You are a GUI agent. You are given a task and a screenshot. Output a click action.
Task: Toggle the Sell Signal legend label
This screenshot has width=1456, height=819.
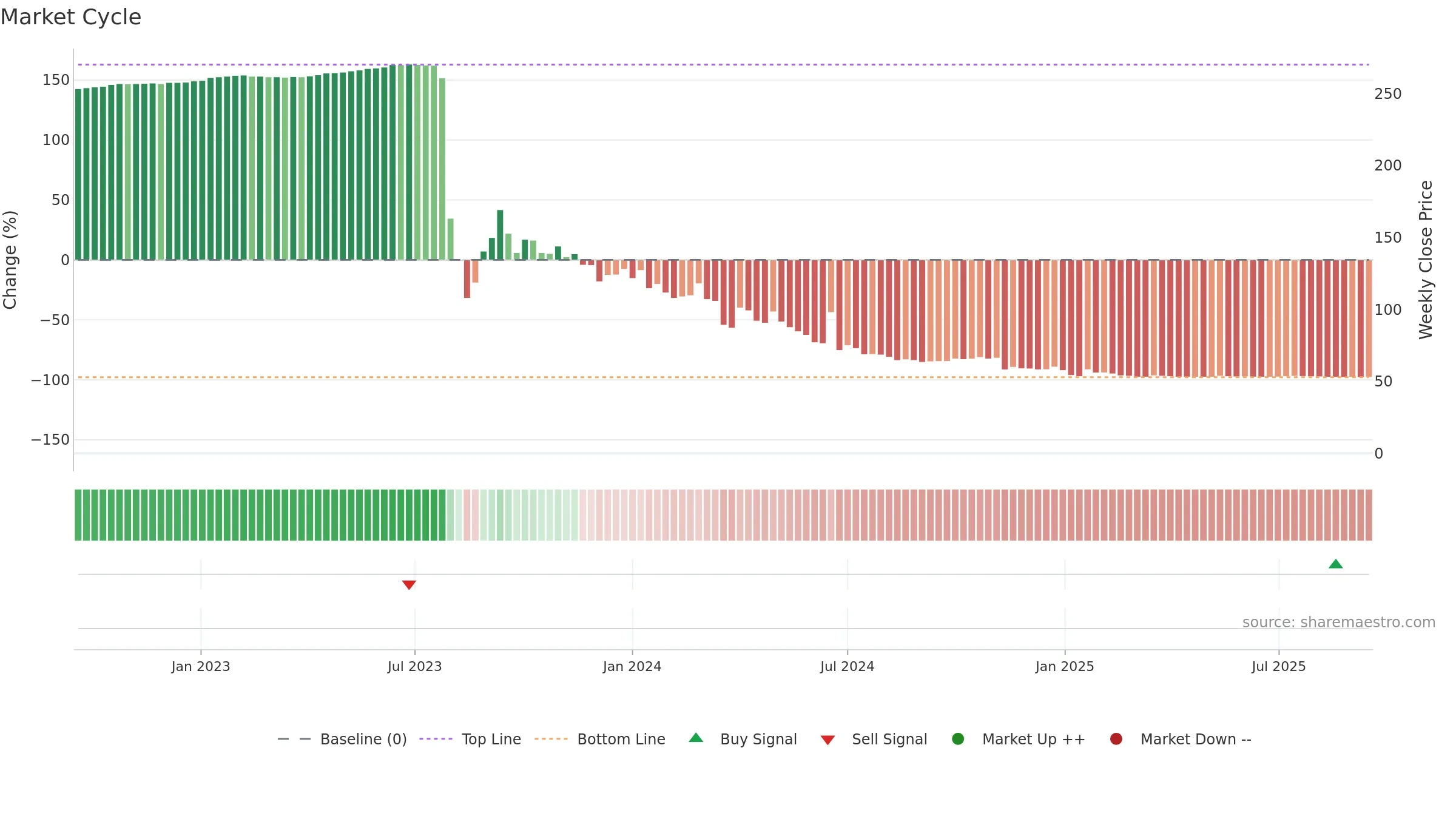click(889, 740)
